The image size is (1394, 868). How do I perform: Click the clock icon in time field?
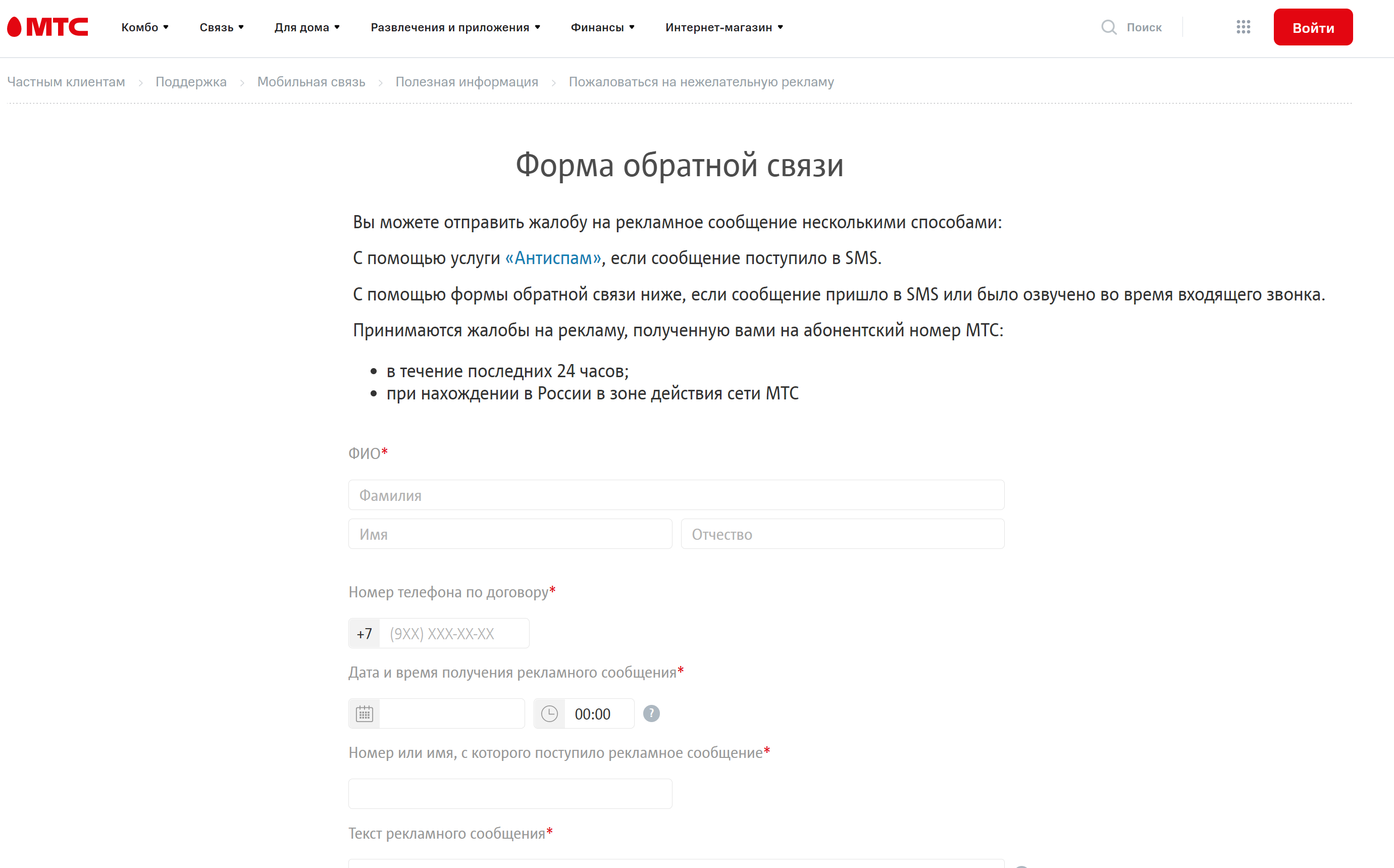(x=549, y=713)
